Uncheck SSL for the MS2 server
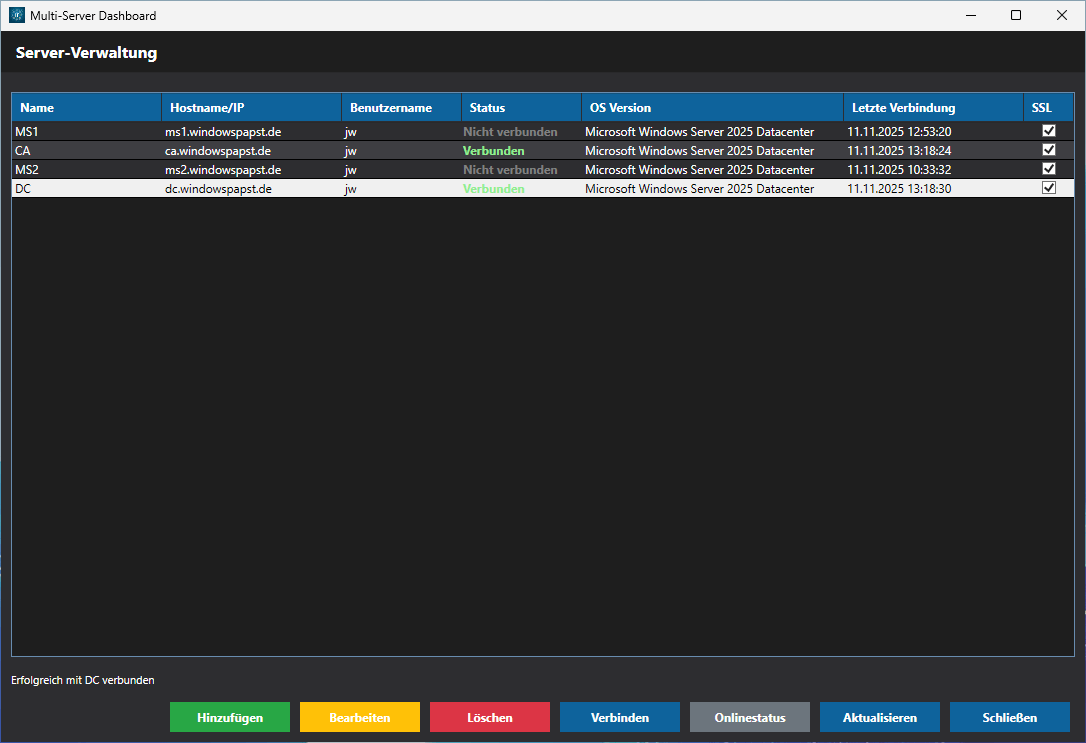Screen dimensions: 1086x743 [1049, 169]
